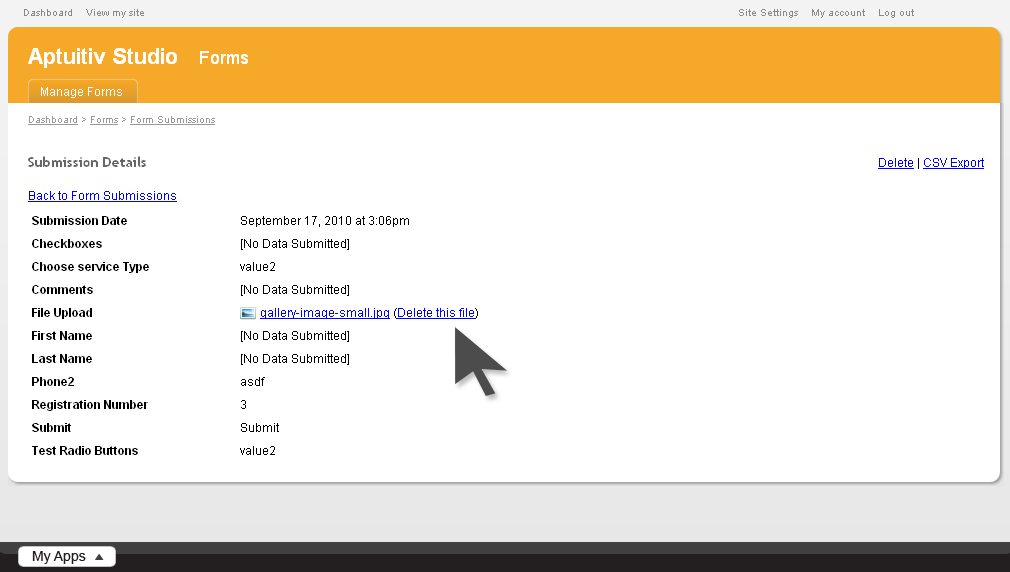
Task: Click the image file icon beside gallery-image-small.jpg
Action: pyautogui.click(x=248, y=313)
